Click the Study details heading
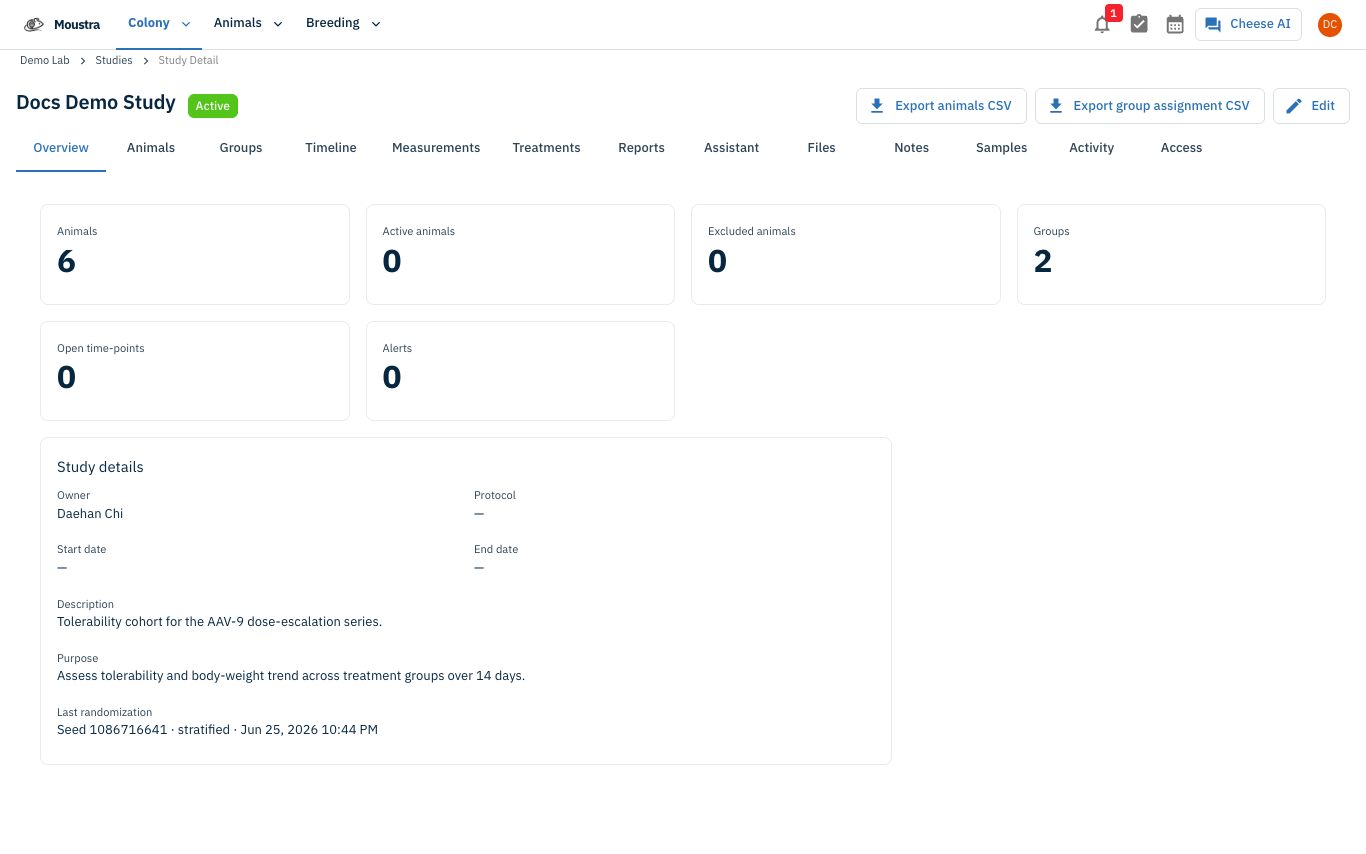This screenshot has width=1366, height=854. (x=100, y=467)
